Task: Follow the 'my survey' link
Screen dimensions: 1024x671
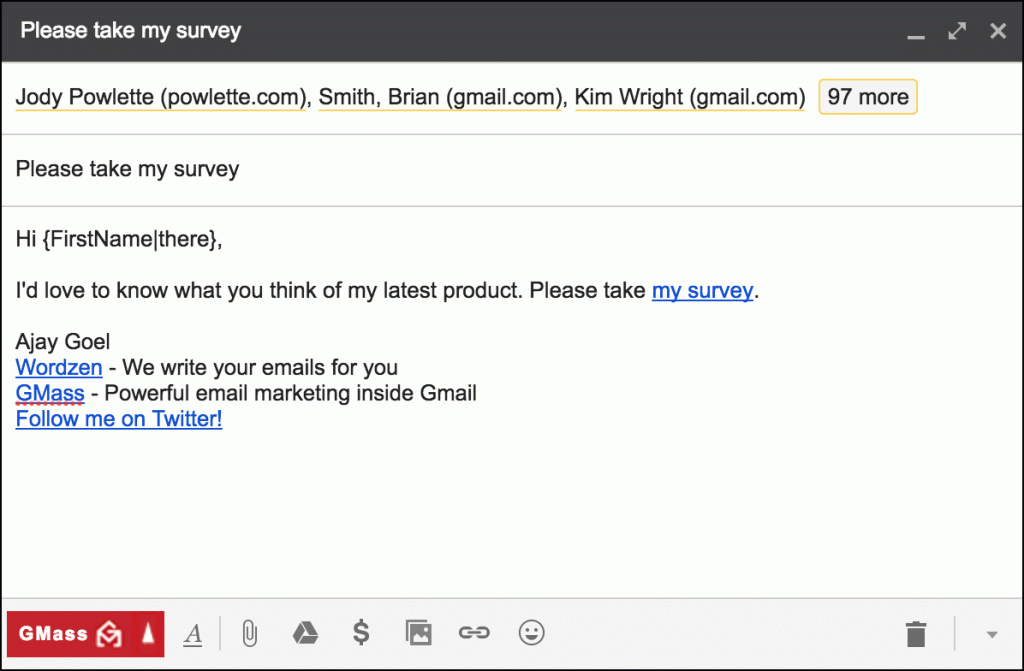Action: tap(702, 290)
